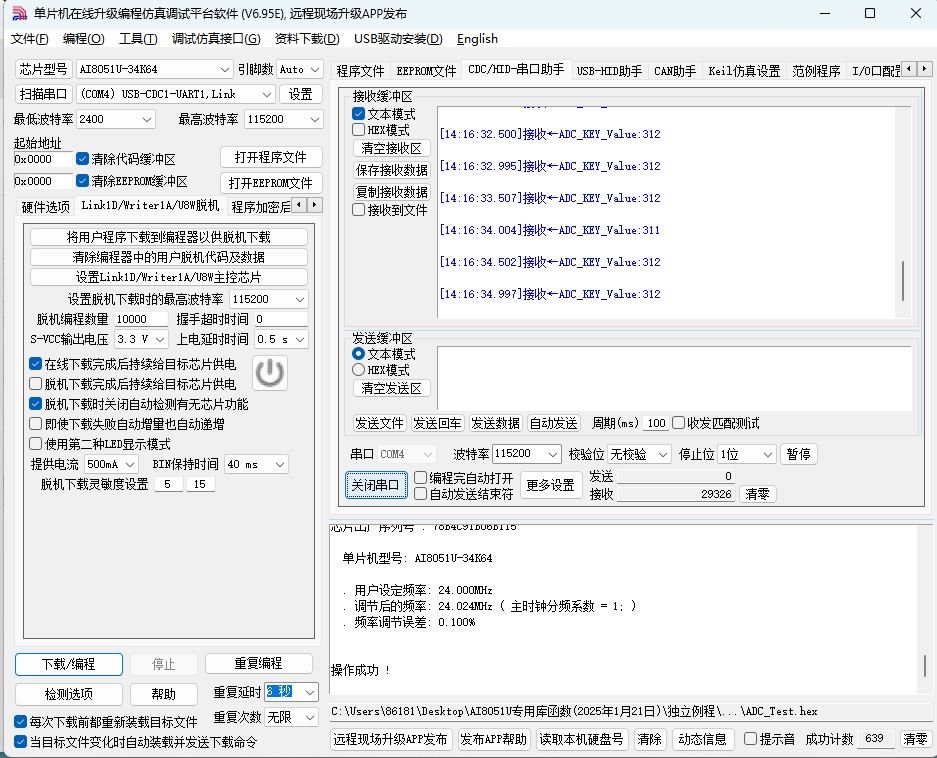
Task: Click 周期(ms) input field showing 100
Action: click(x=656, y=423)
